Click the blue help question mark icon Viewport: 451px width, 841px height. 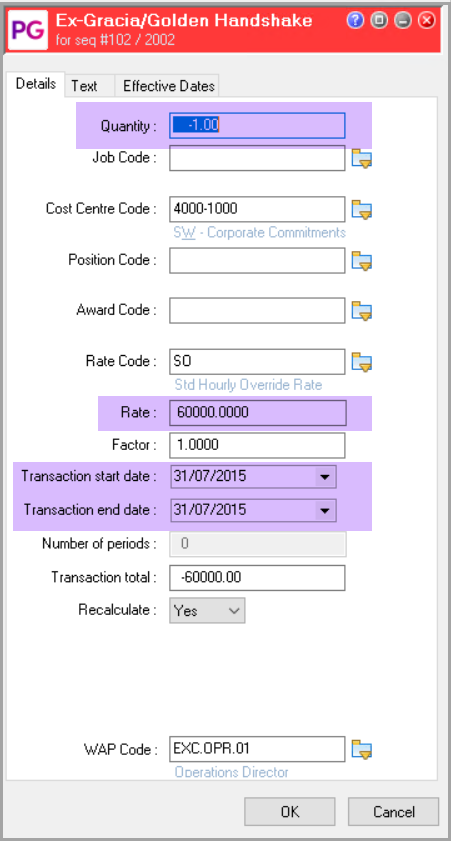(x=356, y=21)
